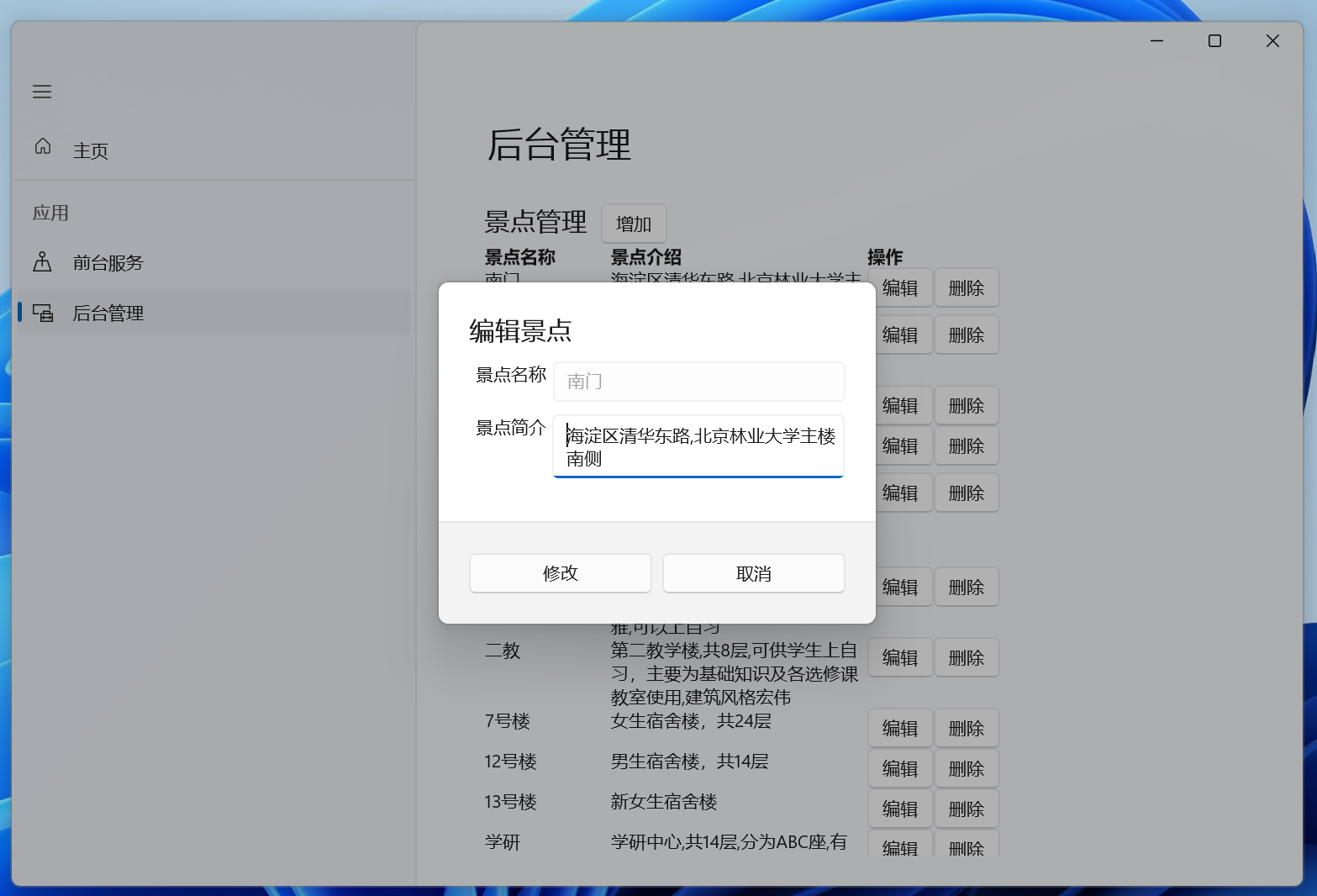
Task: Click the 后台管理 page heading
Action: (x=559, y=145)
